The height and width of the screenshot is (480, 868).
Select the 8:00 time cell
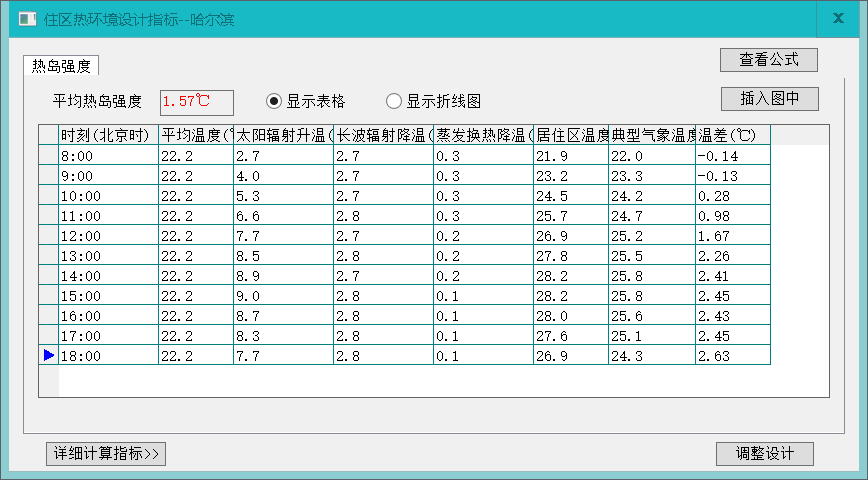(108, 156)
